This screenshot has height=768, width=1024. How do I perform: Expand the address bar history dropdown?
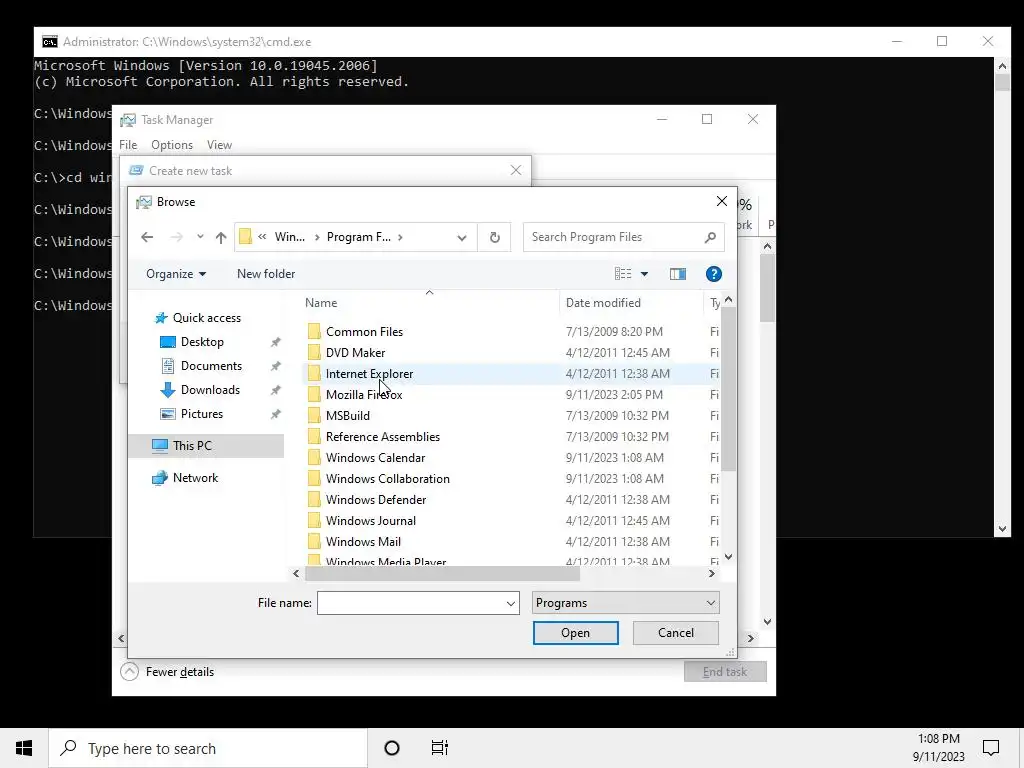(x=462, y=237)
